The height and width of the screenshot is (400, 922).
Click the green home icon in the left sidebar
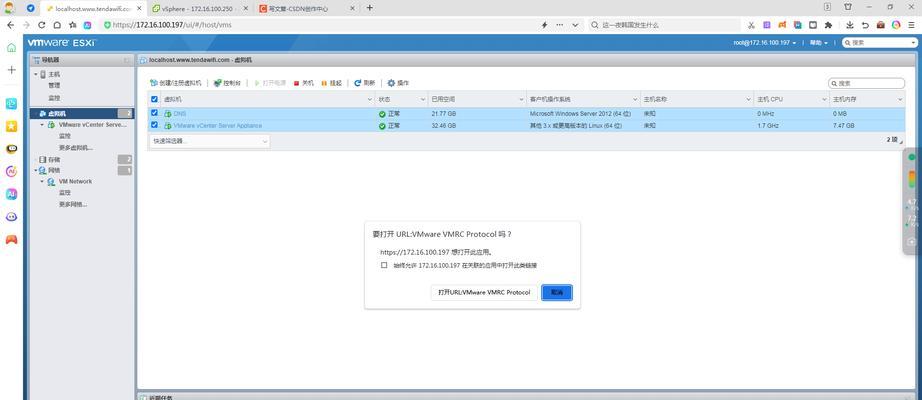(x=11, y=48)
